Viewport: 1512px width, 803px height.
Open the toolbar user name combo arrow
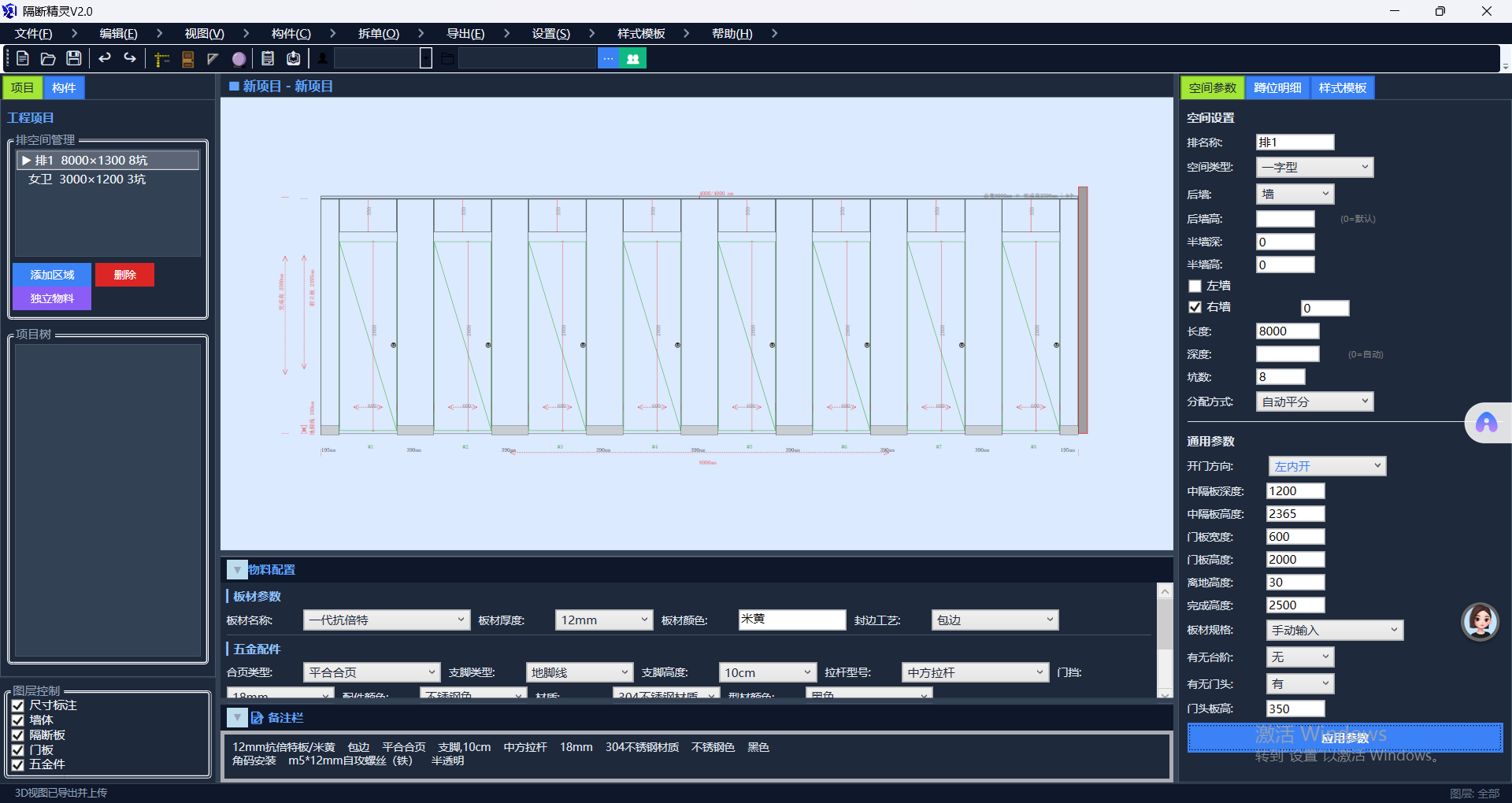[426, 58]
